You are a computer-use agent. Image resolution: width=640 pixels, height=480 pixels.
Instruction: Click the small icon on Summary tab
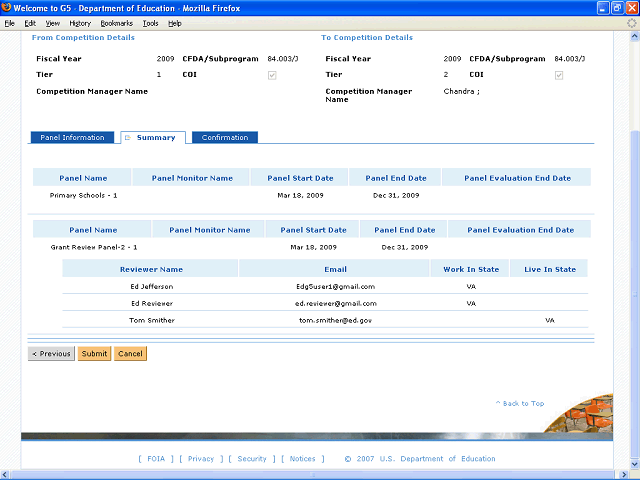pyautogui.click(x=127, y=138)
